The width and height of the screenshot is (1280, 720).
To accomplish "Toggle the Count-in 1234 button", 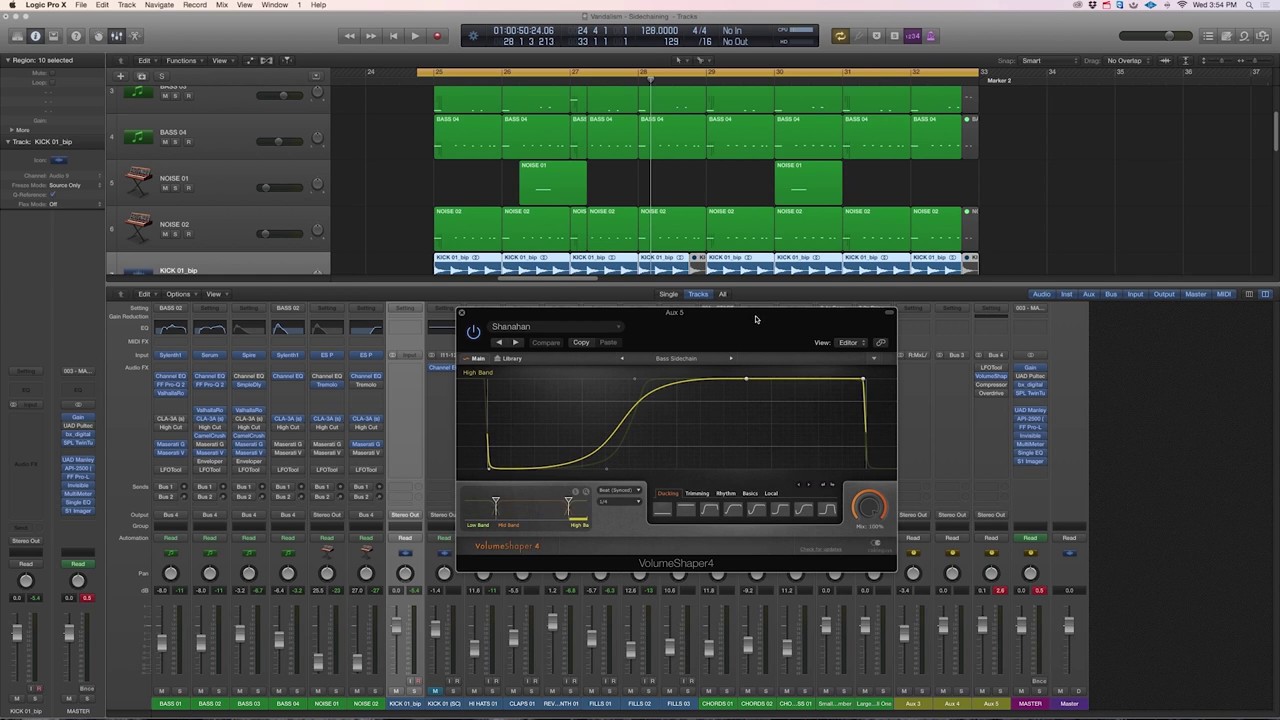I will click(x=912, y=36).
